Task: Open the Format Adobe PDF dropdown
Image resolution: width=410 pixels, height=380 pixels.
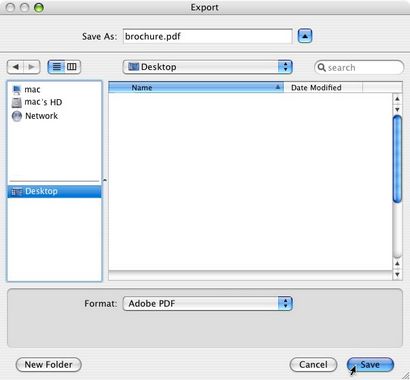Action: click(x=207, y=304)
